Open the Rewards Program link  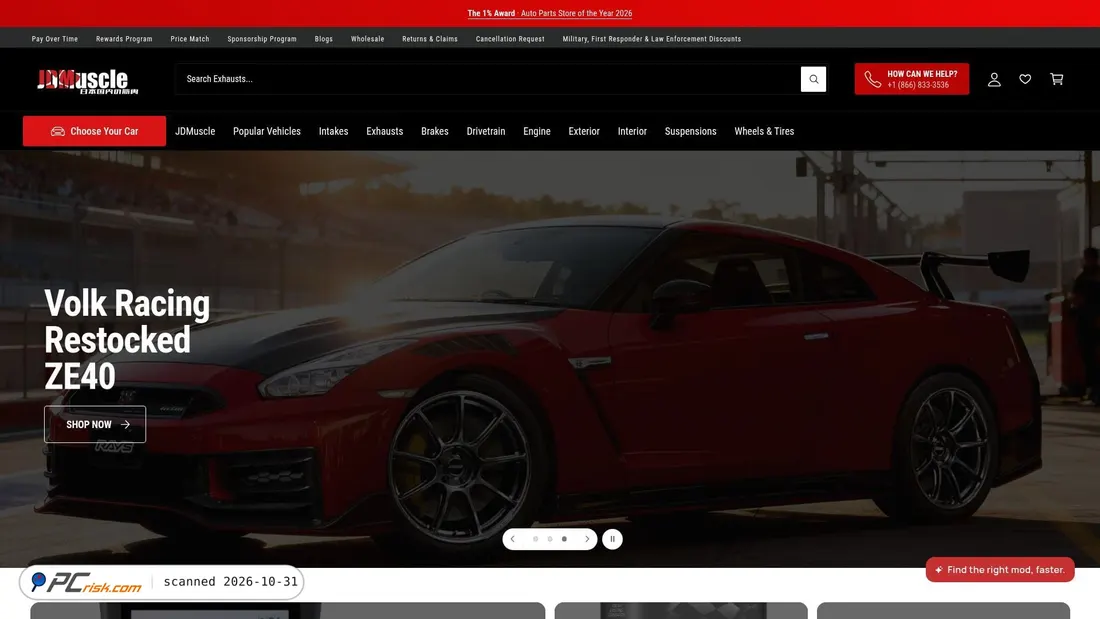tap(124, 39)
